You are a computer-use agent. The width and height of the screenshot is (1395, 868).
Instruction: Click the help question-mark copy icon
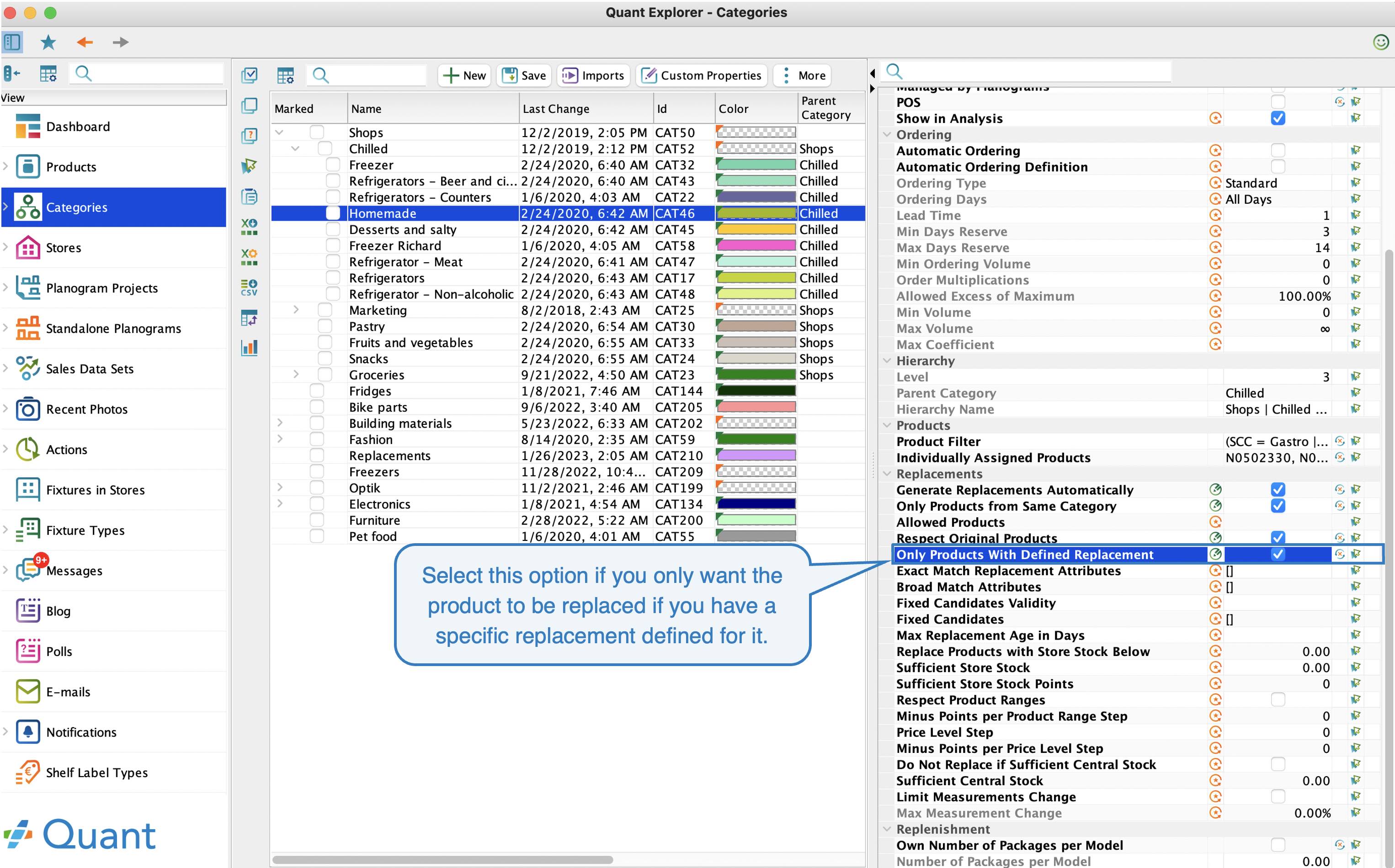[x=249, y=136]
